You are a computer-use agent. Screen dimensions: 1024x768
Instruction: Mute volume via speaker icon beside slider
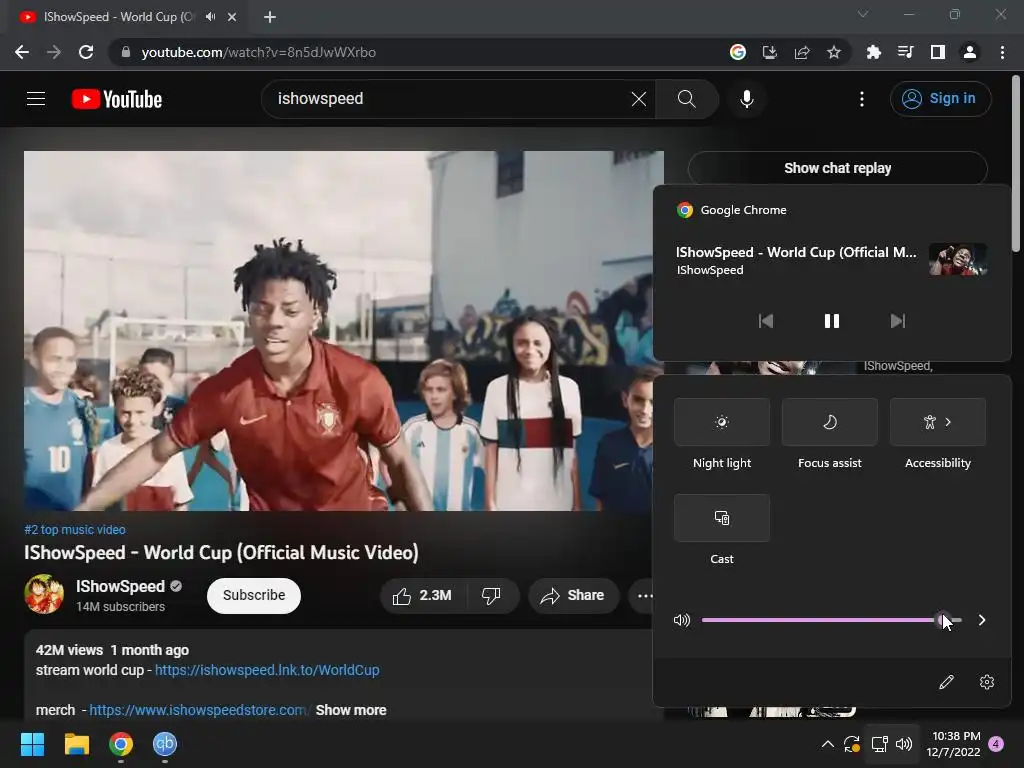tap(682, 620)
